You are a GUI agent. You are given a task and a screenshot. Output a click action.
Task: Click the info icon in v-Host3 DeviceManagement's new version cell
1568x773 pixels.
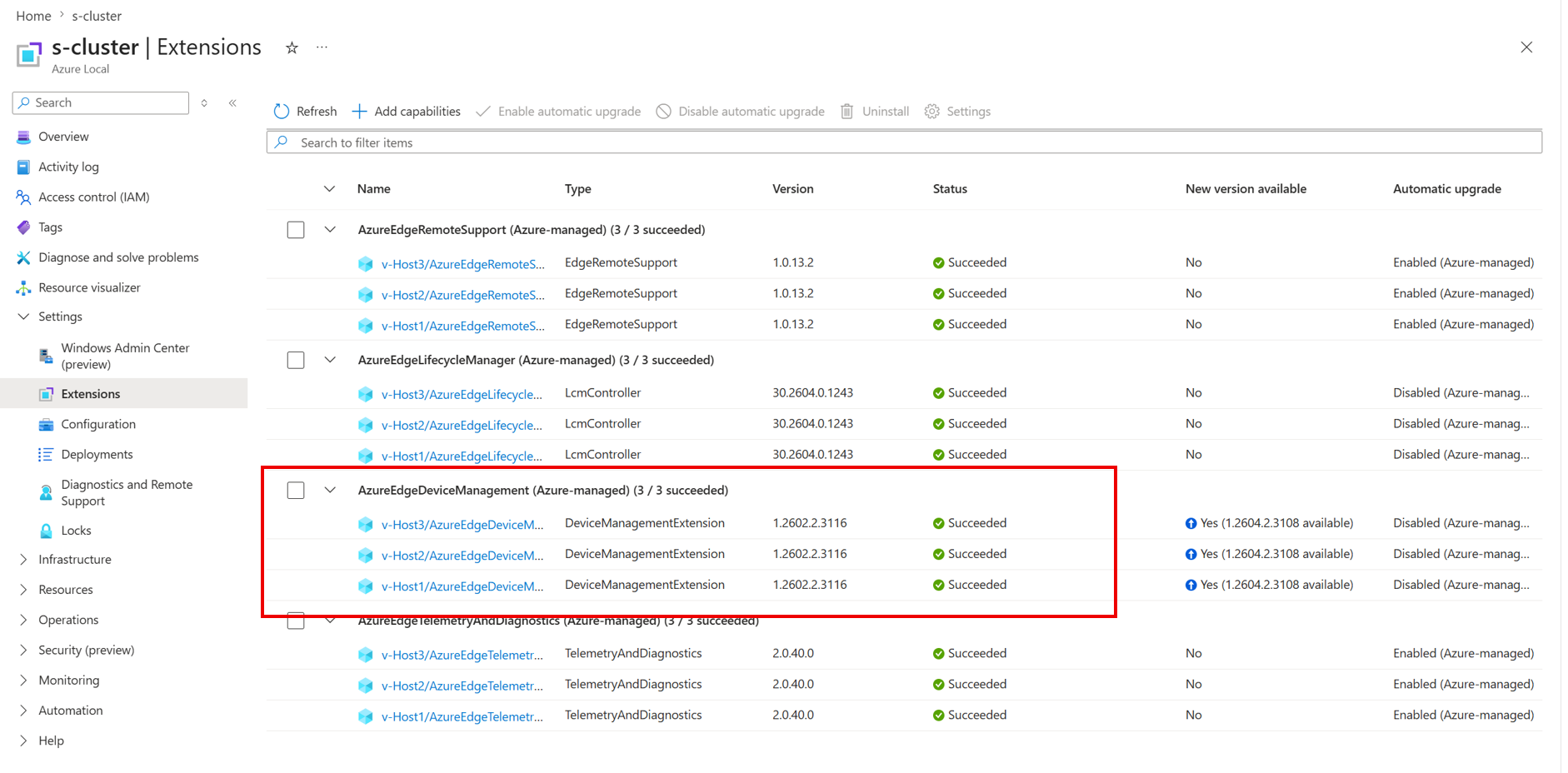click(1191, 524)
